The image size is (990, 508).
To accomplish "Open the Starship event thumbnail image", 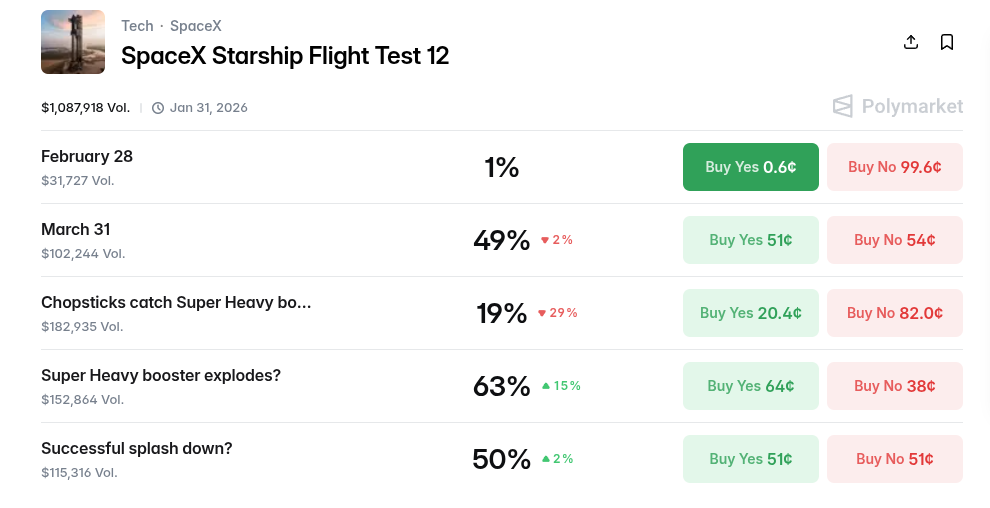I will coord(73,42).
